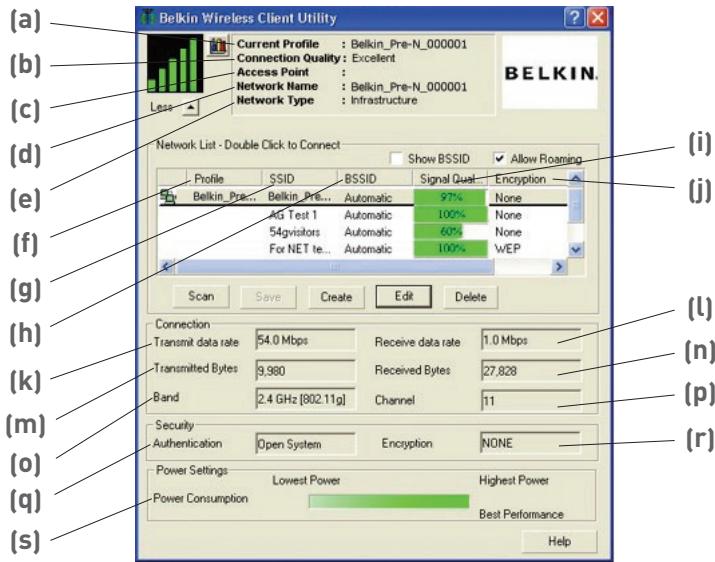Screen dimensions: 715x562
Task: Click the 97% signal quality bar
Action: 451,197
